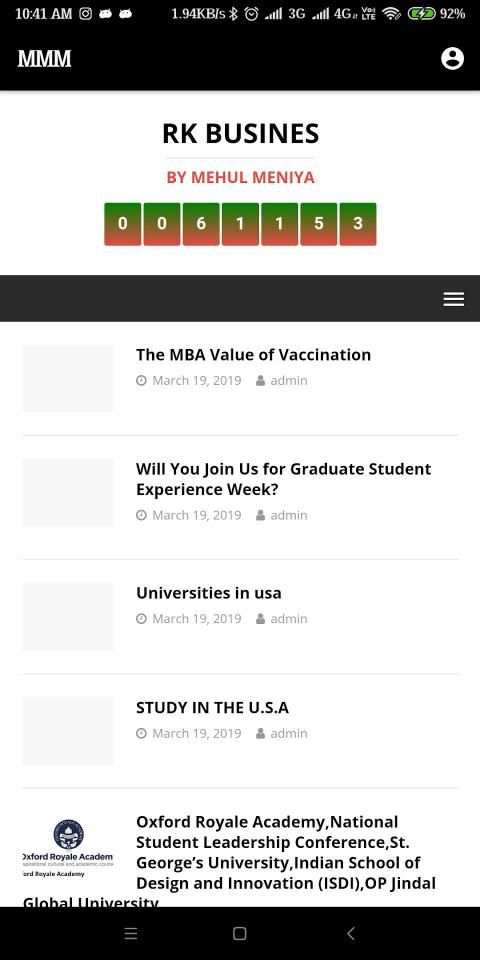480x960 pixels.
Task: Open Universities in usa post
Action: click(x=209, y=593)
